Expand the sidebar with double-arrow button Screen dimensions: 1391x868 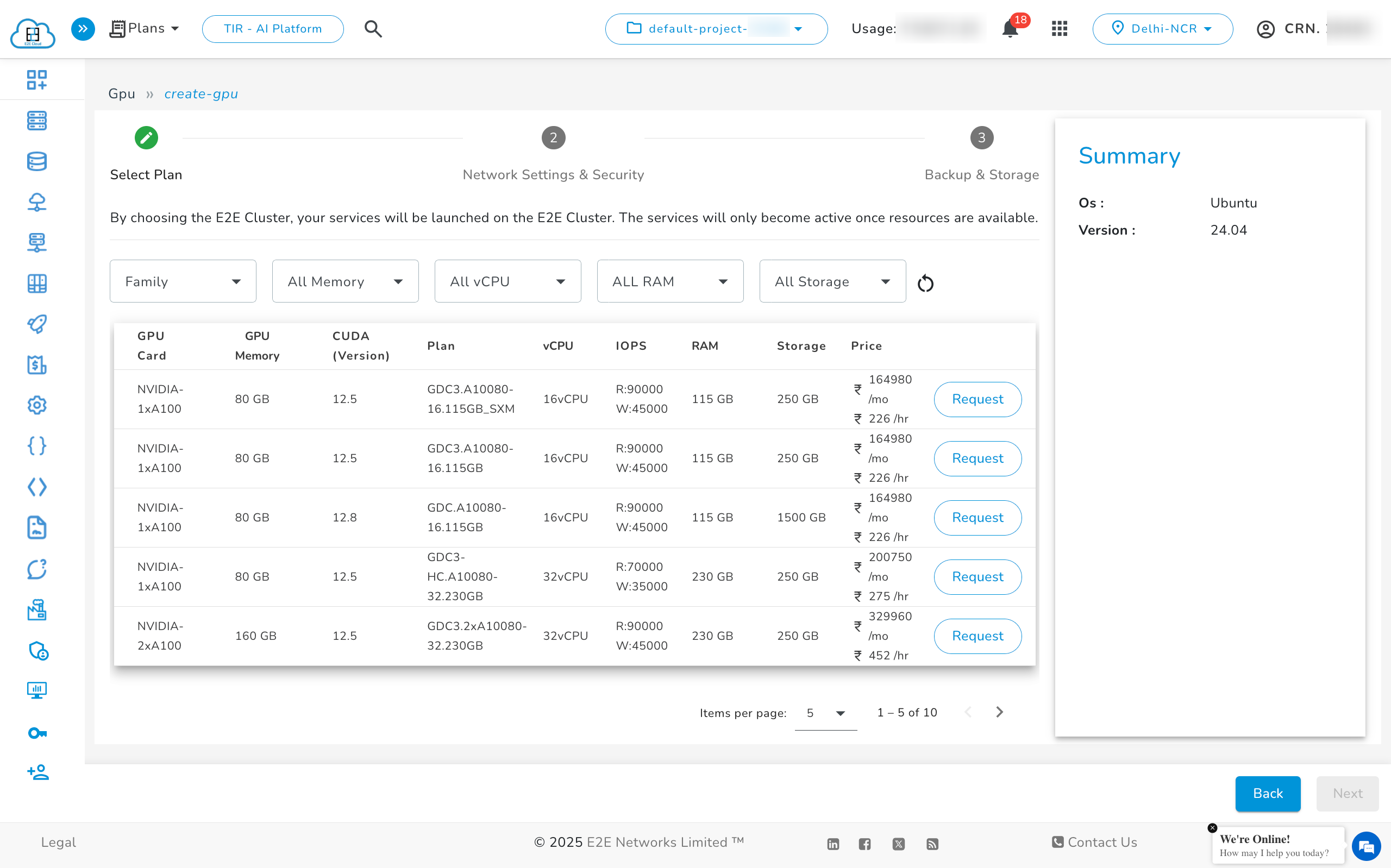pos(83,29)
